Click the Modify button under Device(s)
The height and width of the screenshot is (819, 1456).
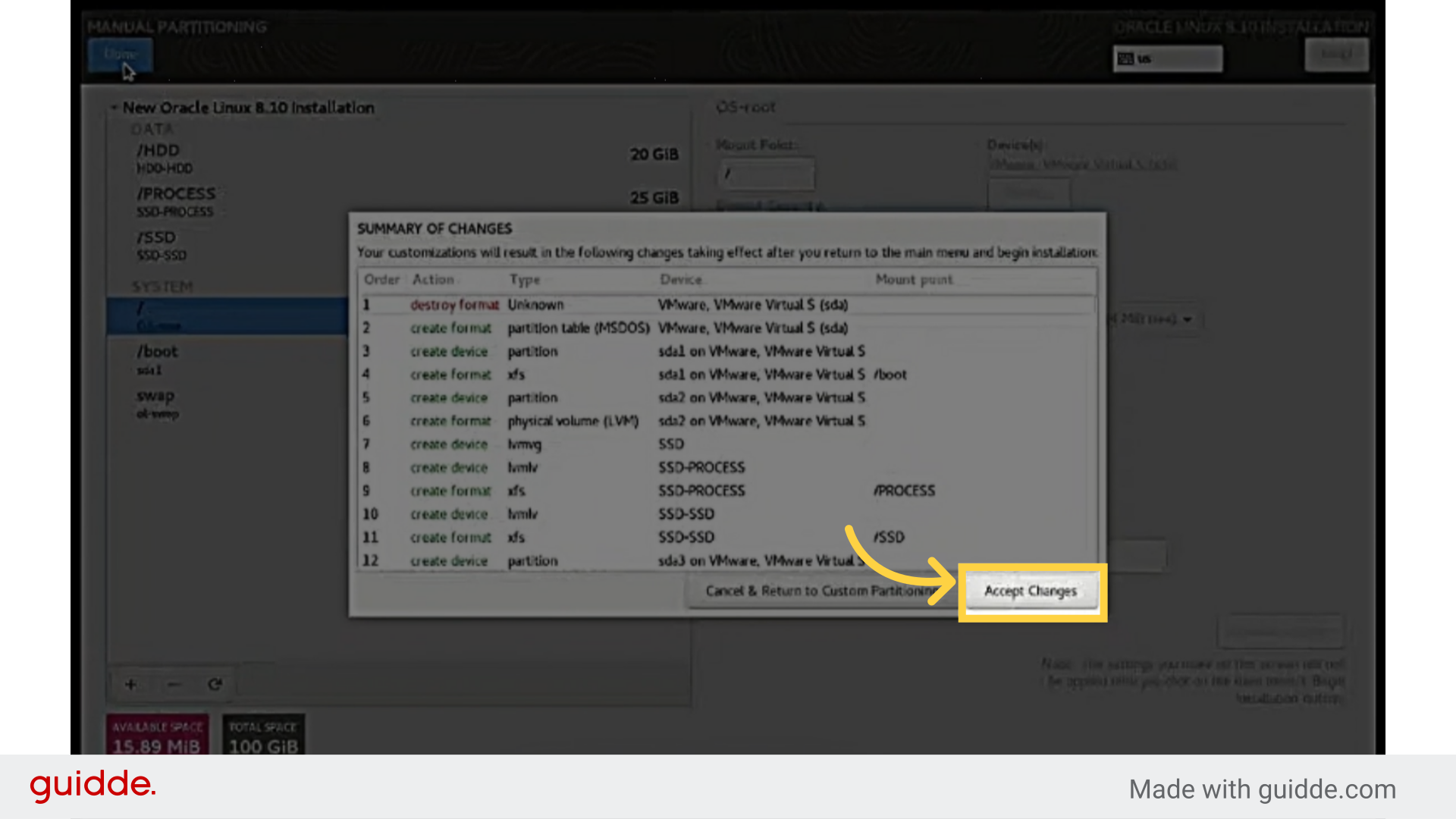click(x=1029, y=193)
